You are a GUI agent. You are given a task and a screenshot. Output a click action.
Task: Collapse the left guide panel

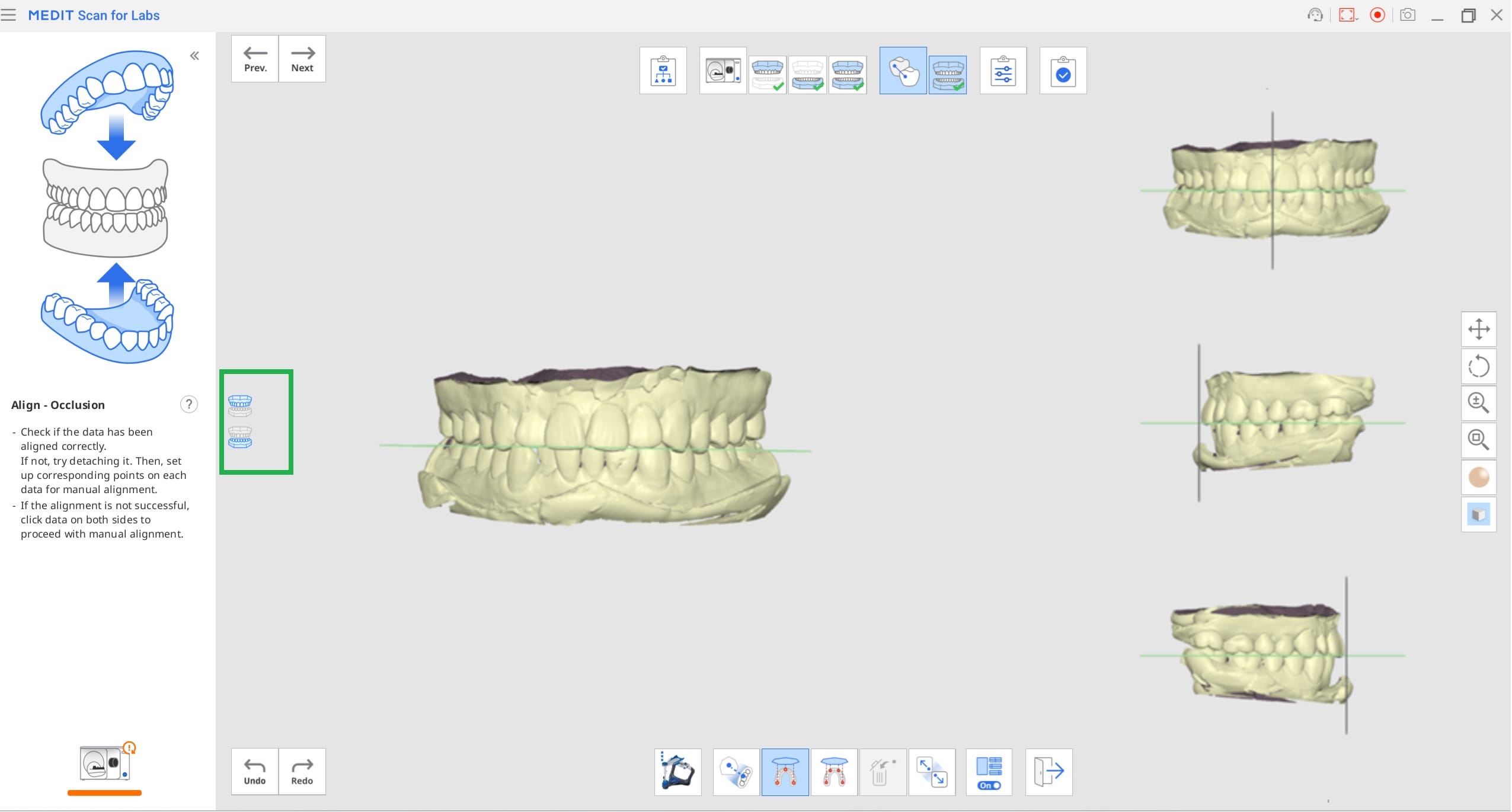coord(194,56)
